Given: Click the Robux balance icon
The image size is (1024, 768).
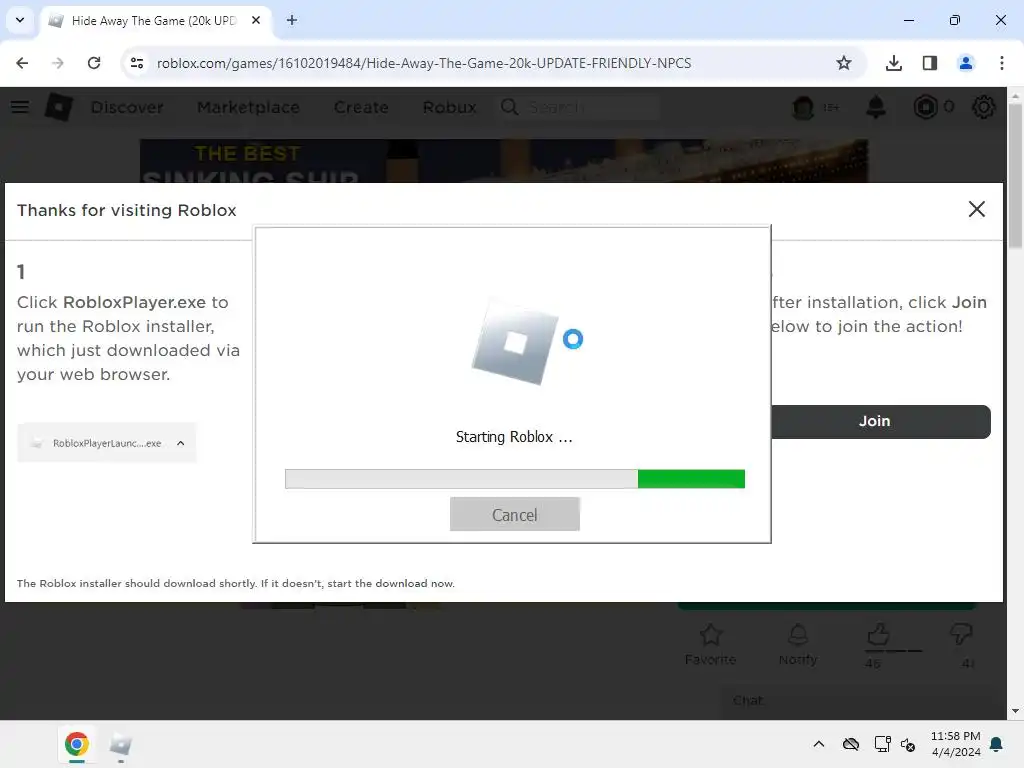Looking at the screenshot, I should (925, 107).
